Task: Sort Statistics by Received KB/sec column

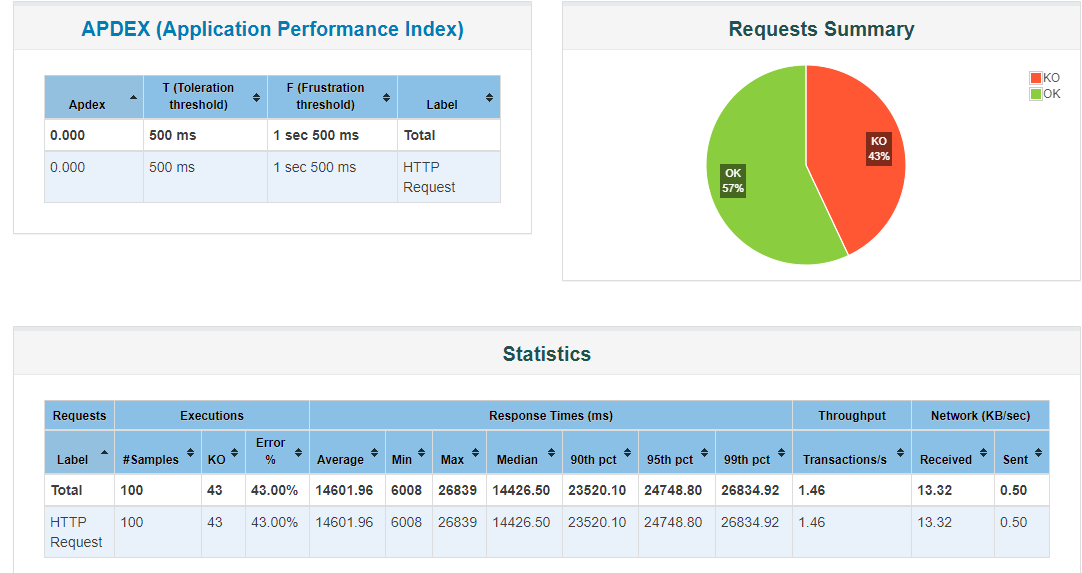Action: [x=951, y=453]
